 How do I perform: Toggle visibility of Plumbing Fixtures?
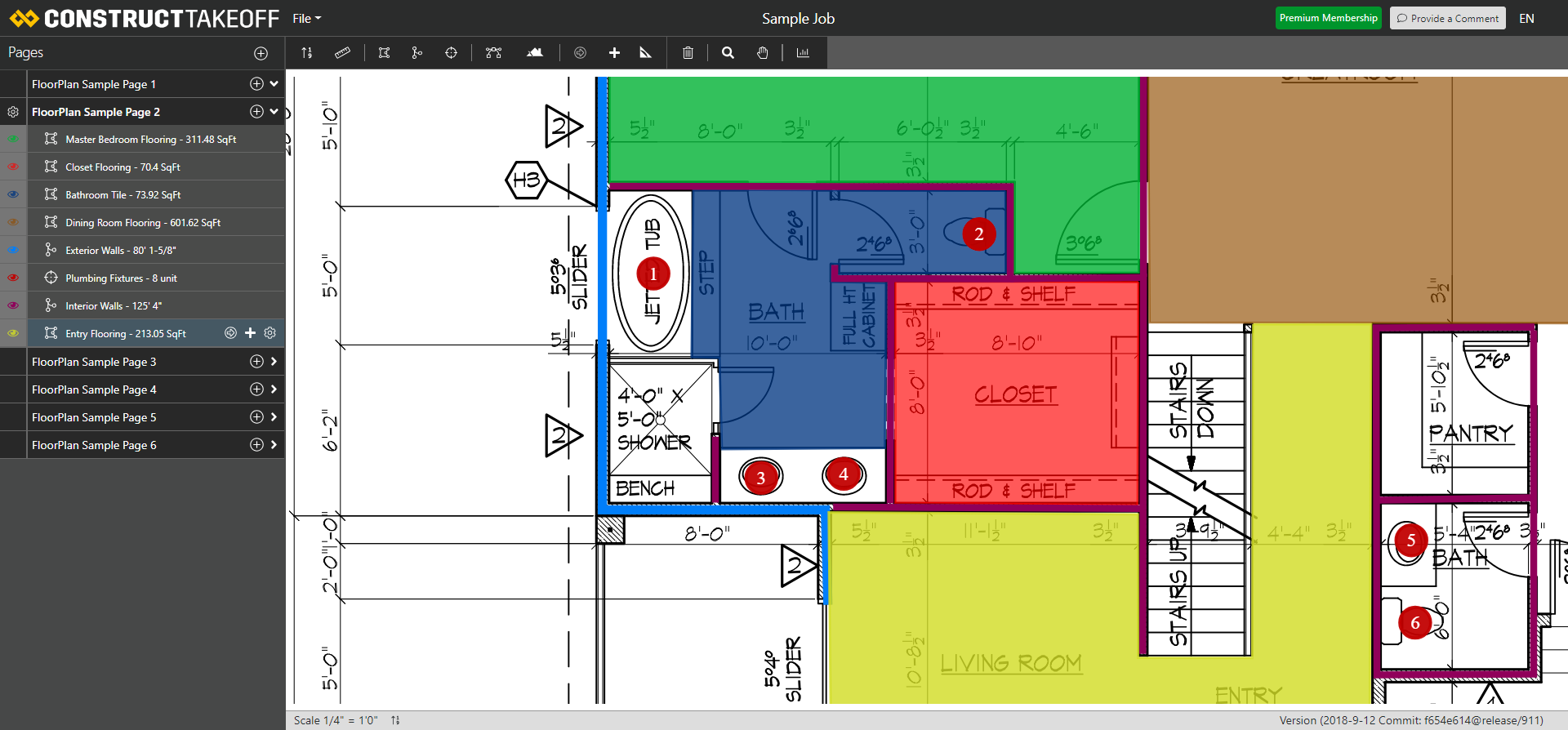(x=13, y=278)
